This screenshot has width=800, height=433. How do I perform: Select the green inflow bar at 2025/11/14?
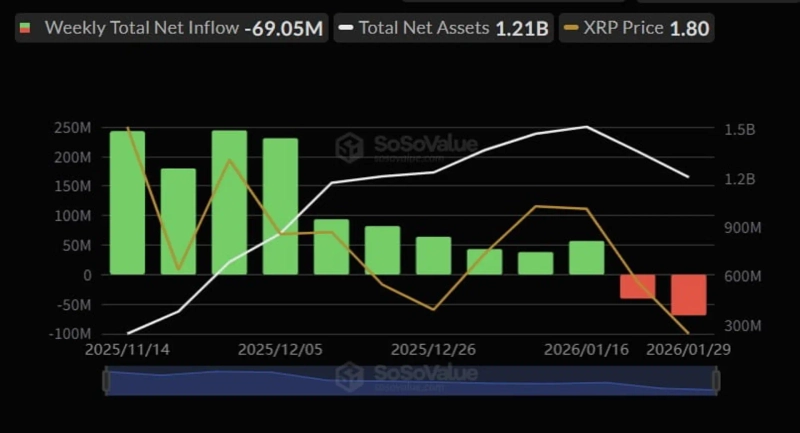[127, 202]
